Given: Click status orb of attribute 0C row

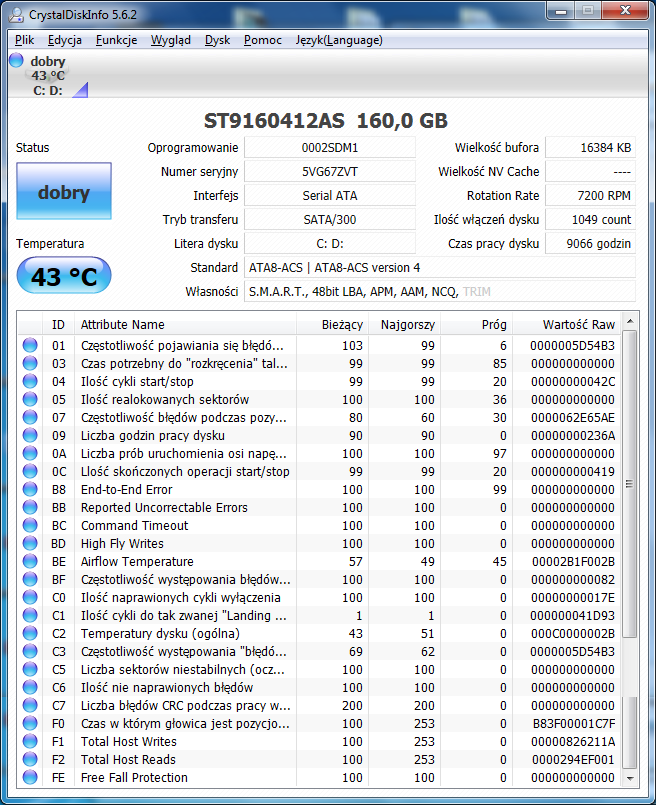Looking at the screenshot, I should [x=30, y=471].
